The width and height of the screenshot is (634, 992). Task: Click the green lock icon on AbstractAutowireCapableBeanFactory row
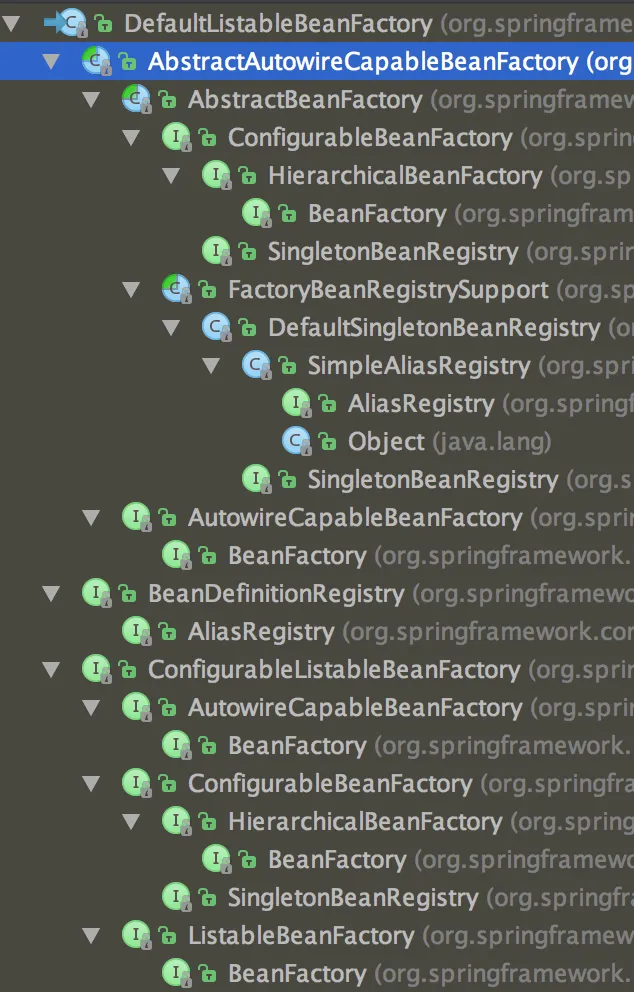pos(127,63)
